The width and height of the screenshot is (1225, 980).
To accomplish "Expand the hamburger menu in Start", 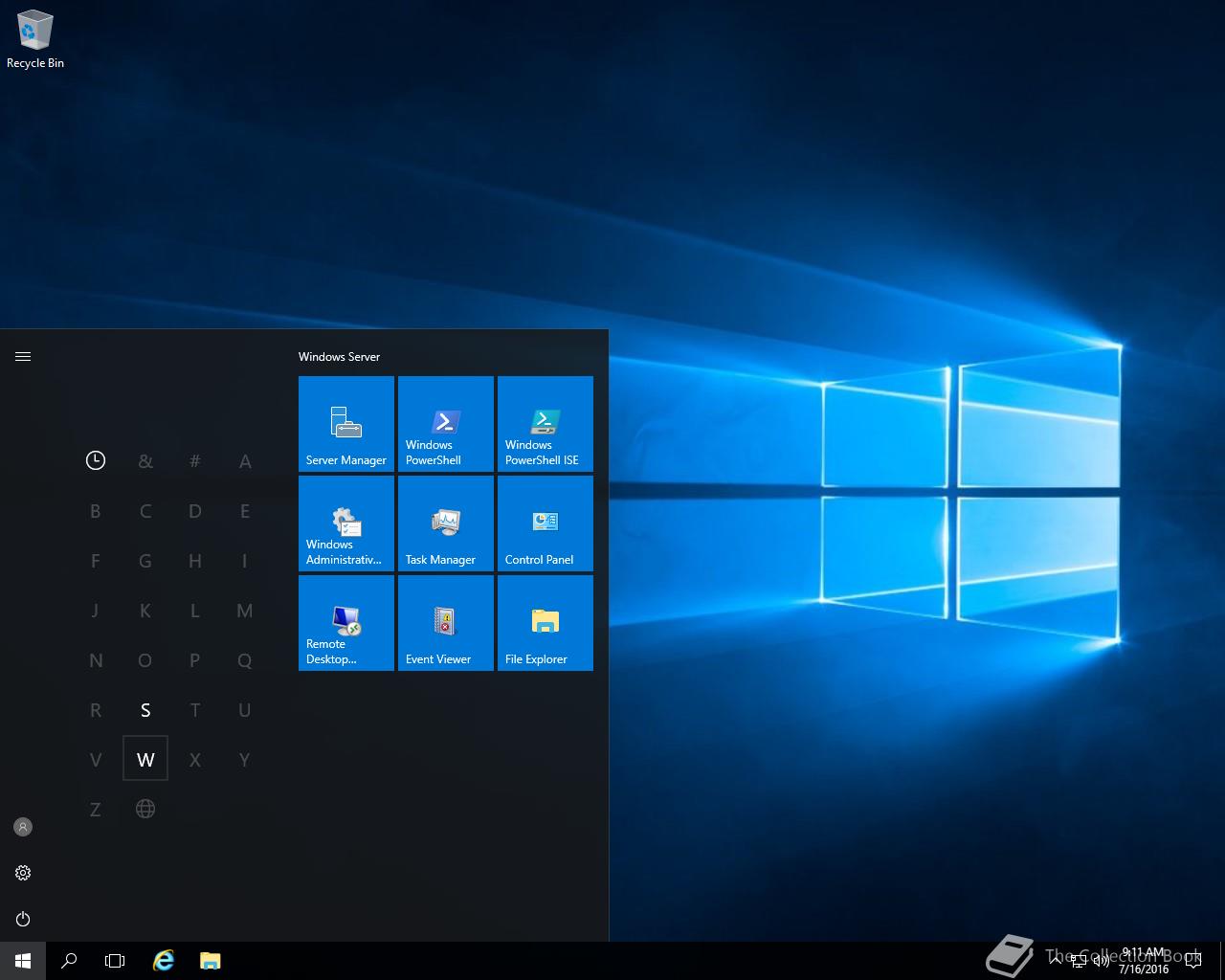I will [x=23, y=356].
